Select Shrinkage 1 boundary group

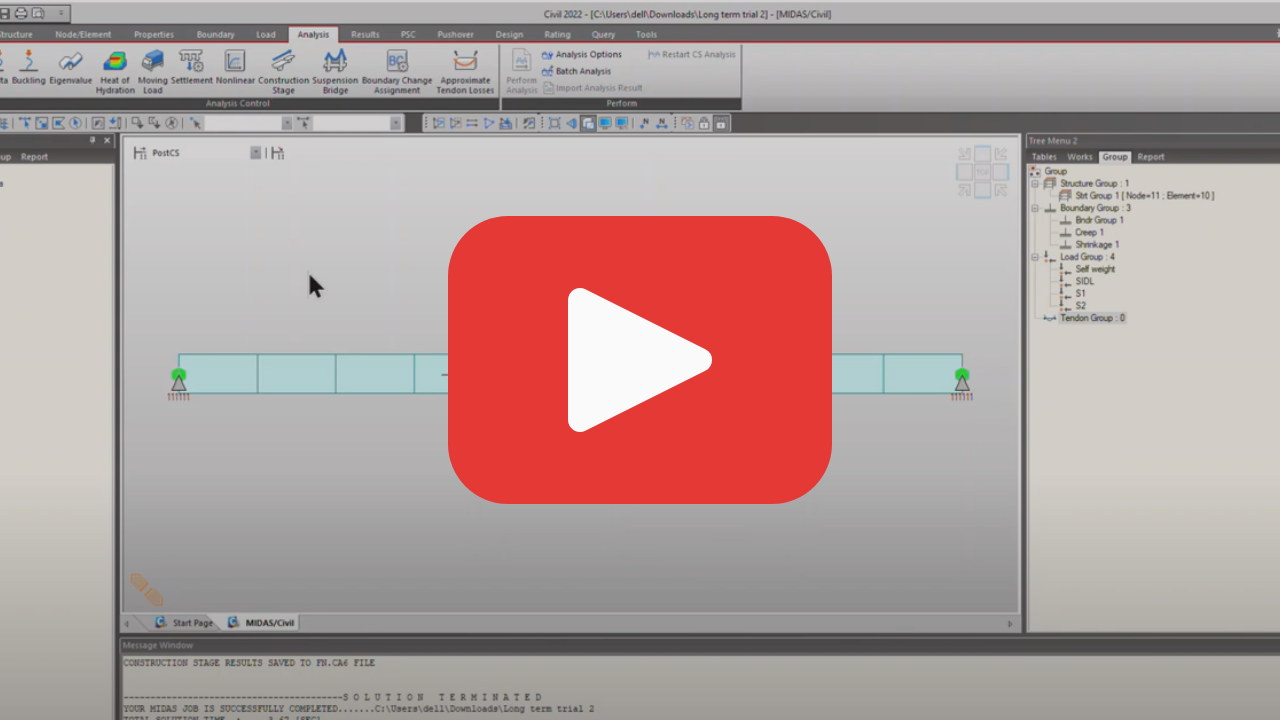(1097, 244)
